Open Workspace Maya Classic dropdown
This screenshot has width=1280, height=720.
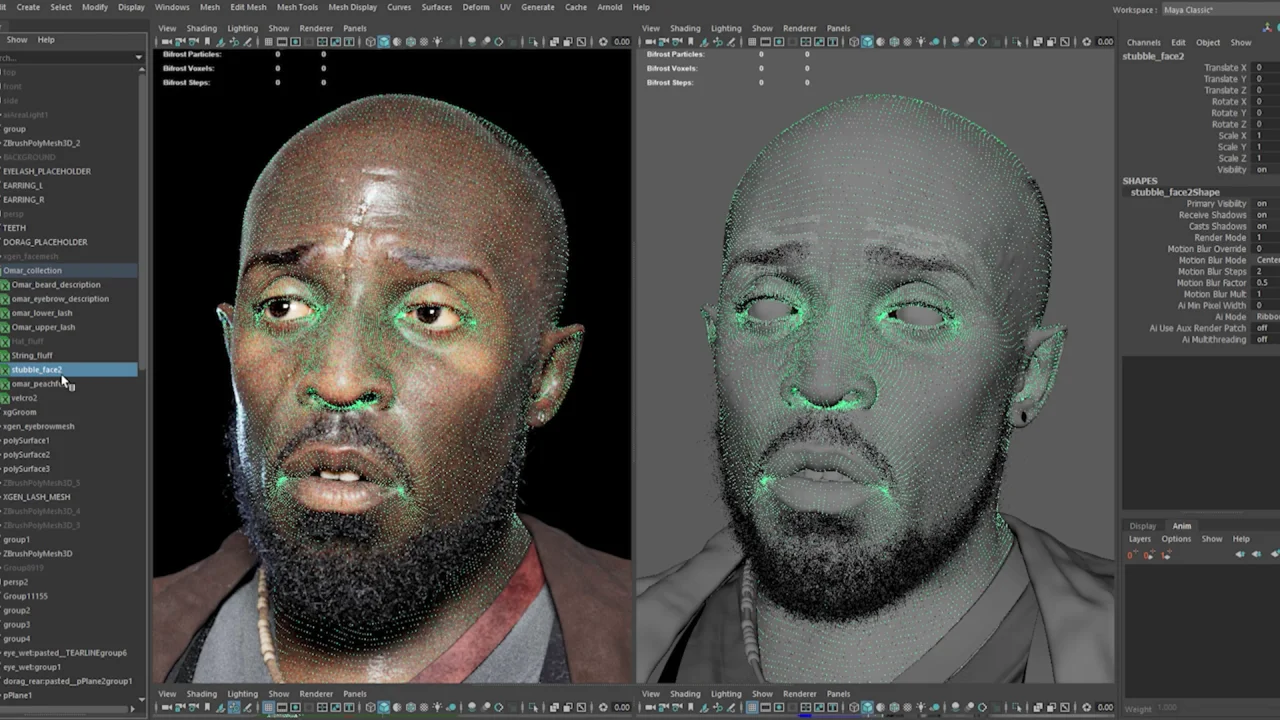(1221, 10)
